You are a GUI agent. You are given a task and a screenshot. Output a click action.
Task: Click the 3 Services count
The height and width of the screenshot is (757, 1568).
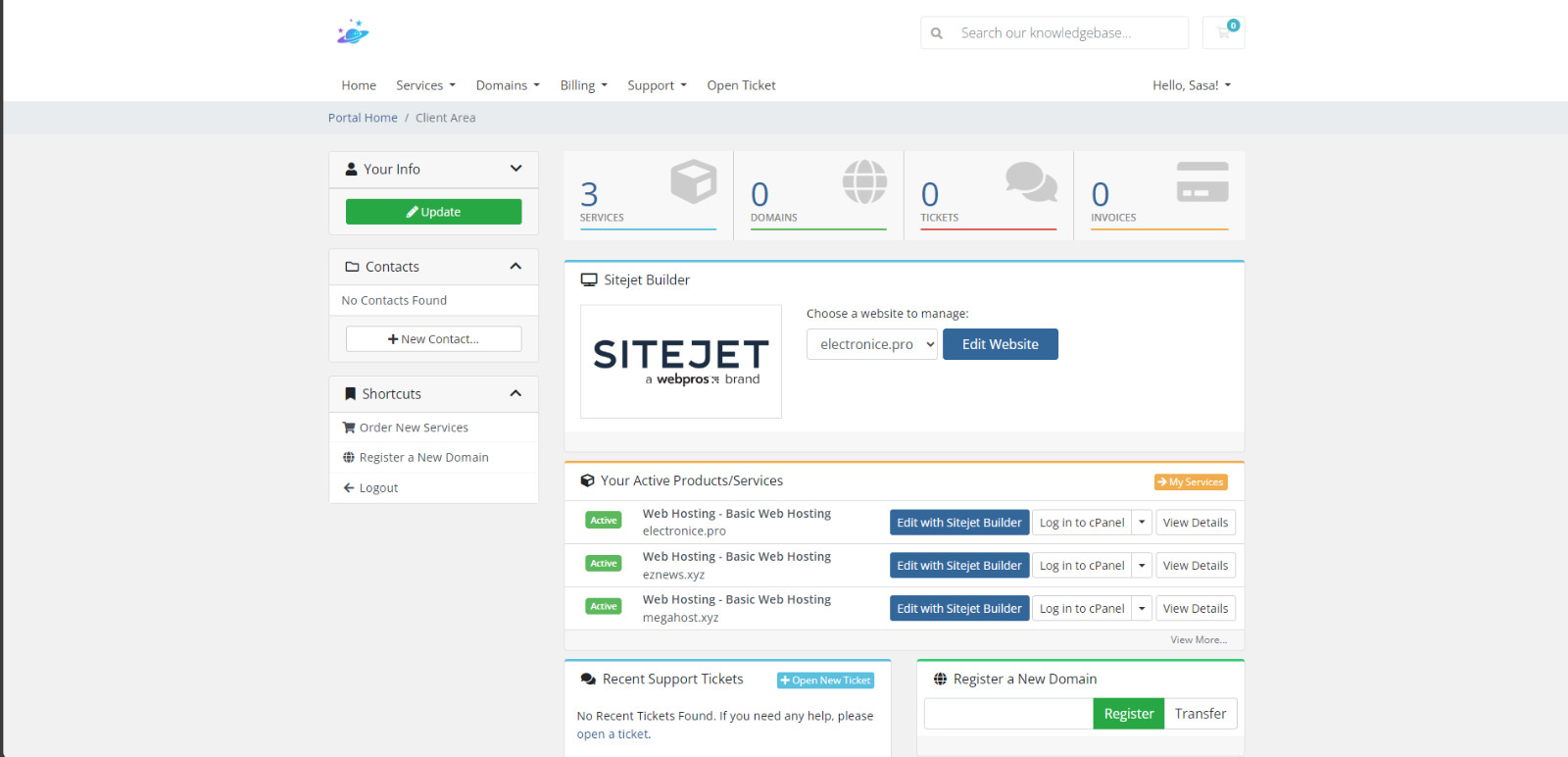click(589, 194)
